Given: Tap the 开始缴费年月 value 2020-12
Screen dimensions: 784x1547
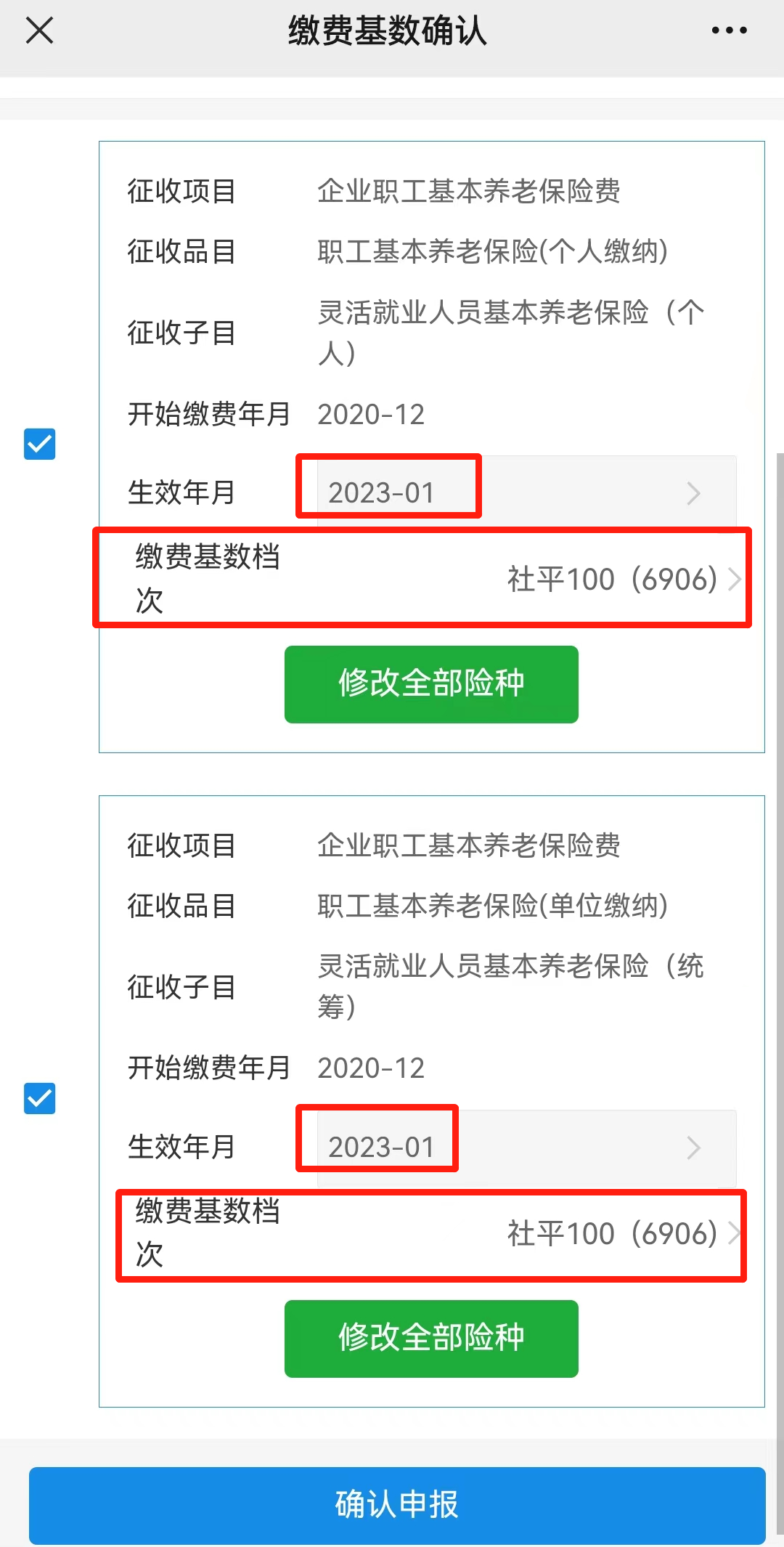Looking at the screenshot, I should point(371,414).
